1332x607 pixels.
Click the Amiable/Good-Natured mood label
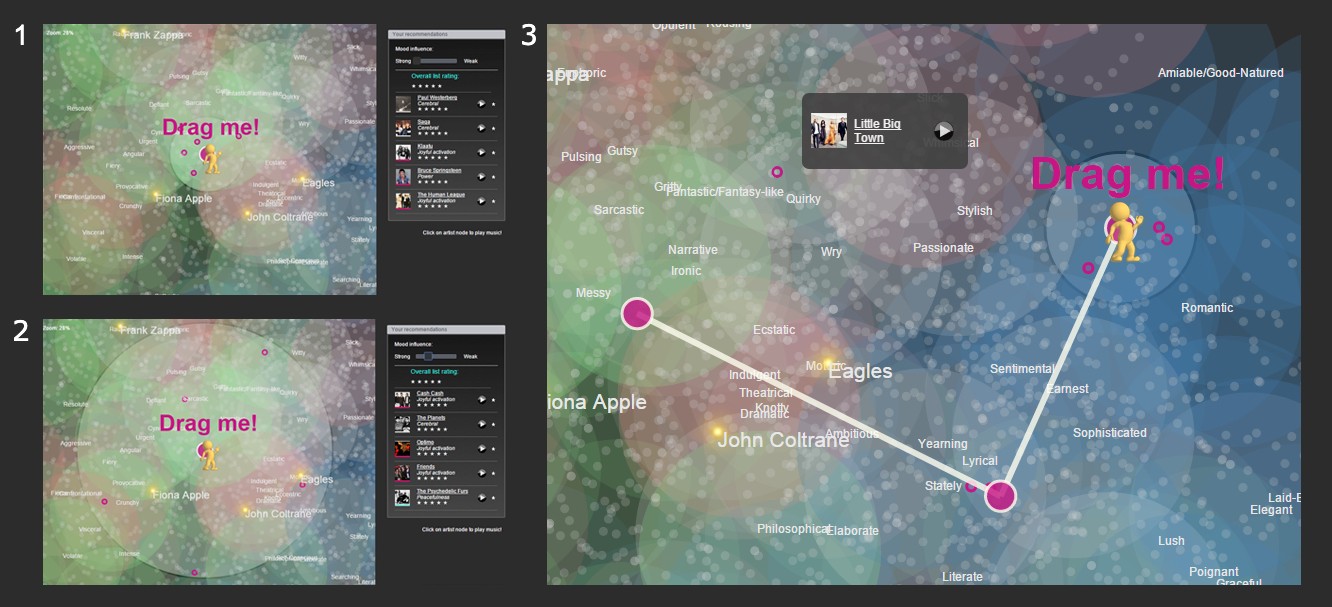coord(1221,73)
